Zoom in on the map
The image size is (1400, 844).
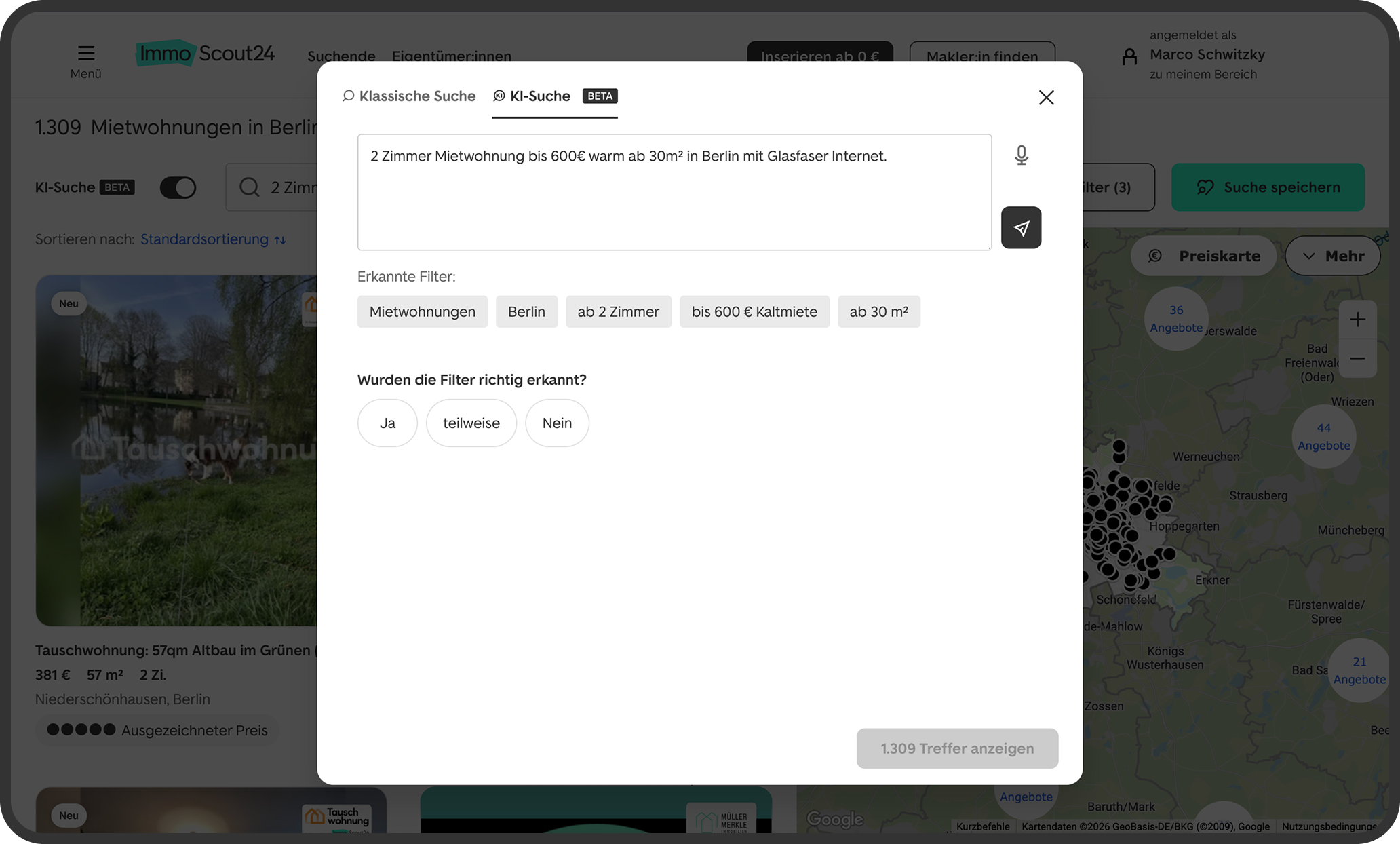pos(1358,320)
